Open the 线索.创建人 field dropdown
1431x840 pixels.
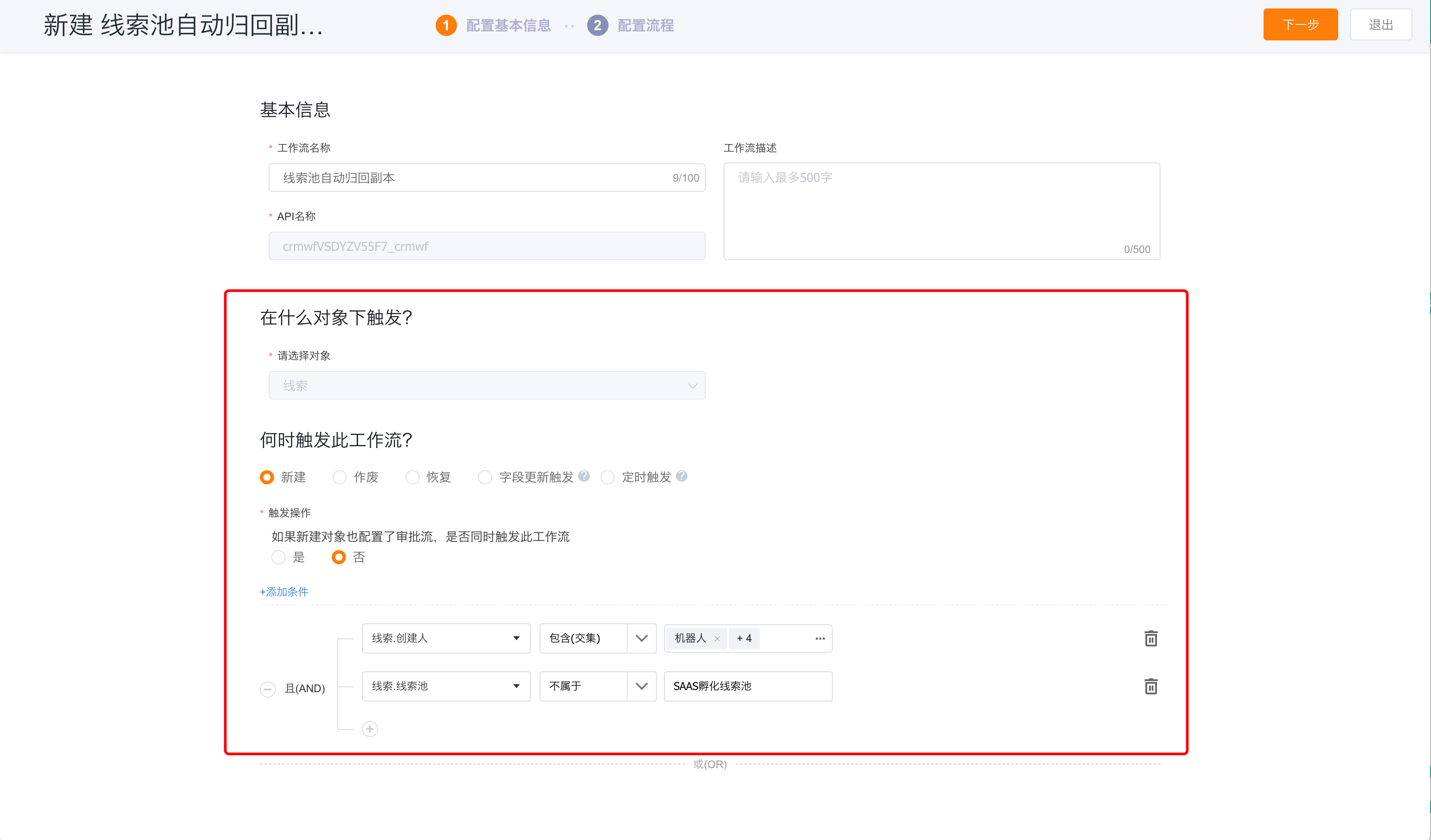(446, 638)
